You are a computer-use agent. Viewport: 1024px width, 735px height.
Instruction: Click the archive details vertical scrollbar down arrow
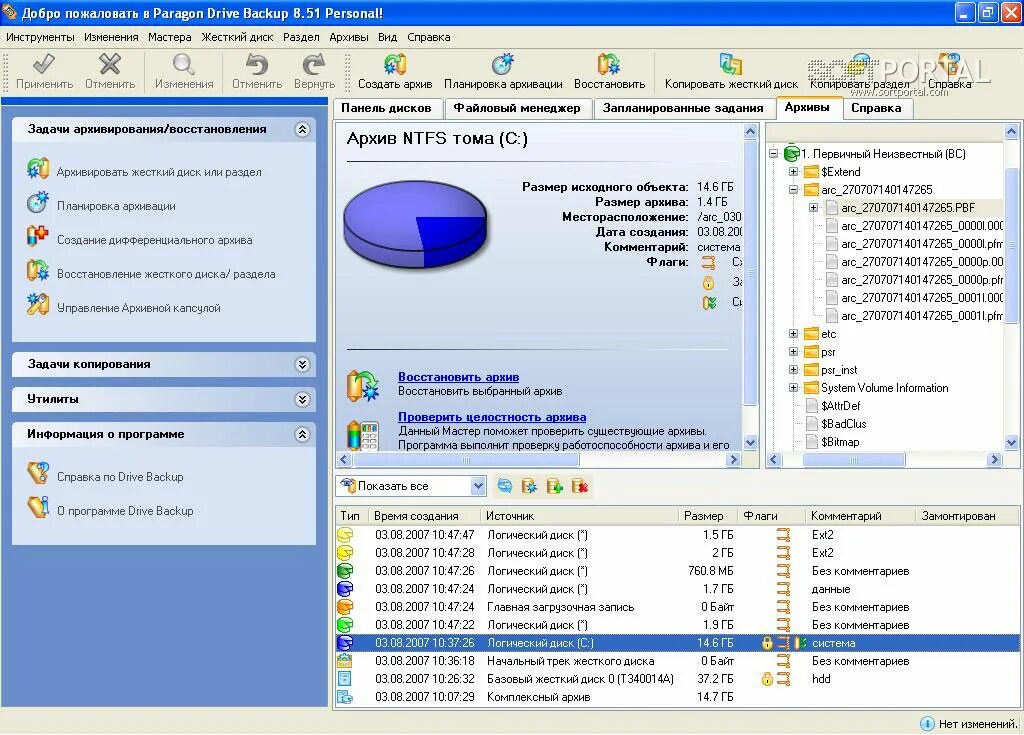click(750, 442)
